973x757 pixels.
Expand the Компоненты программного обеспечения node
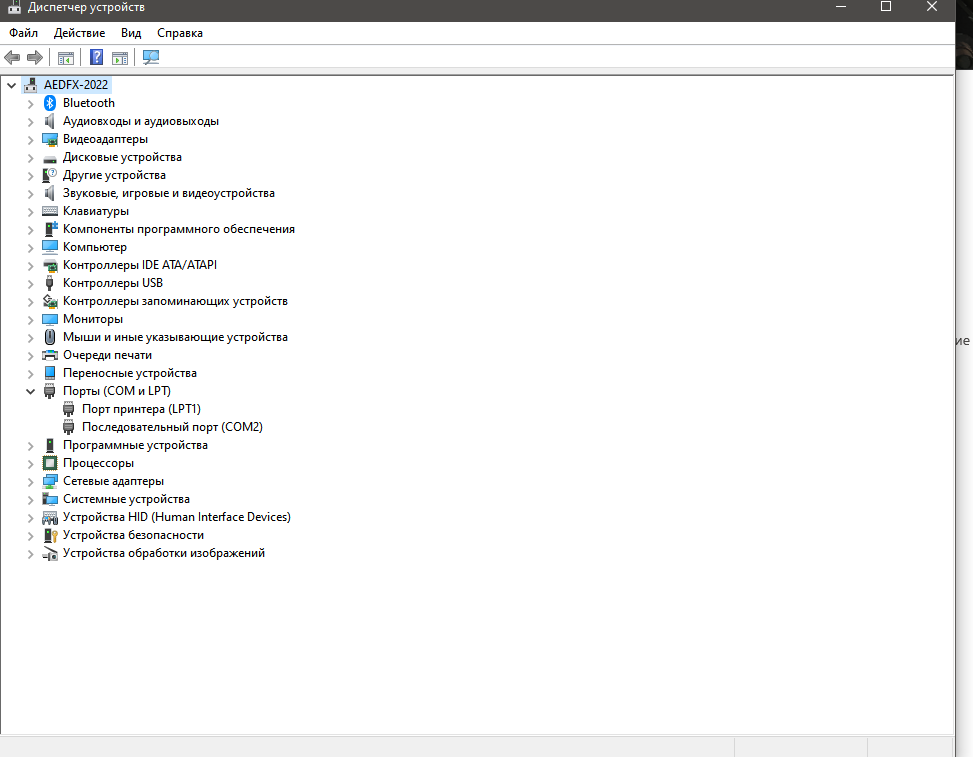click(30, 230)
